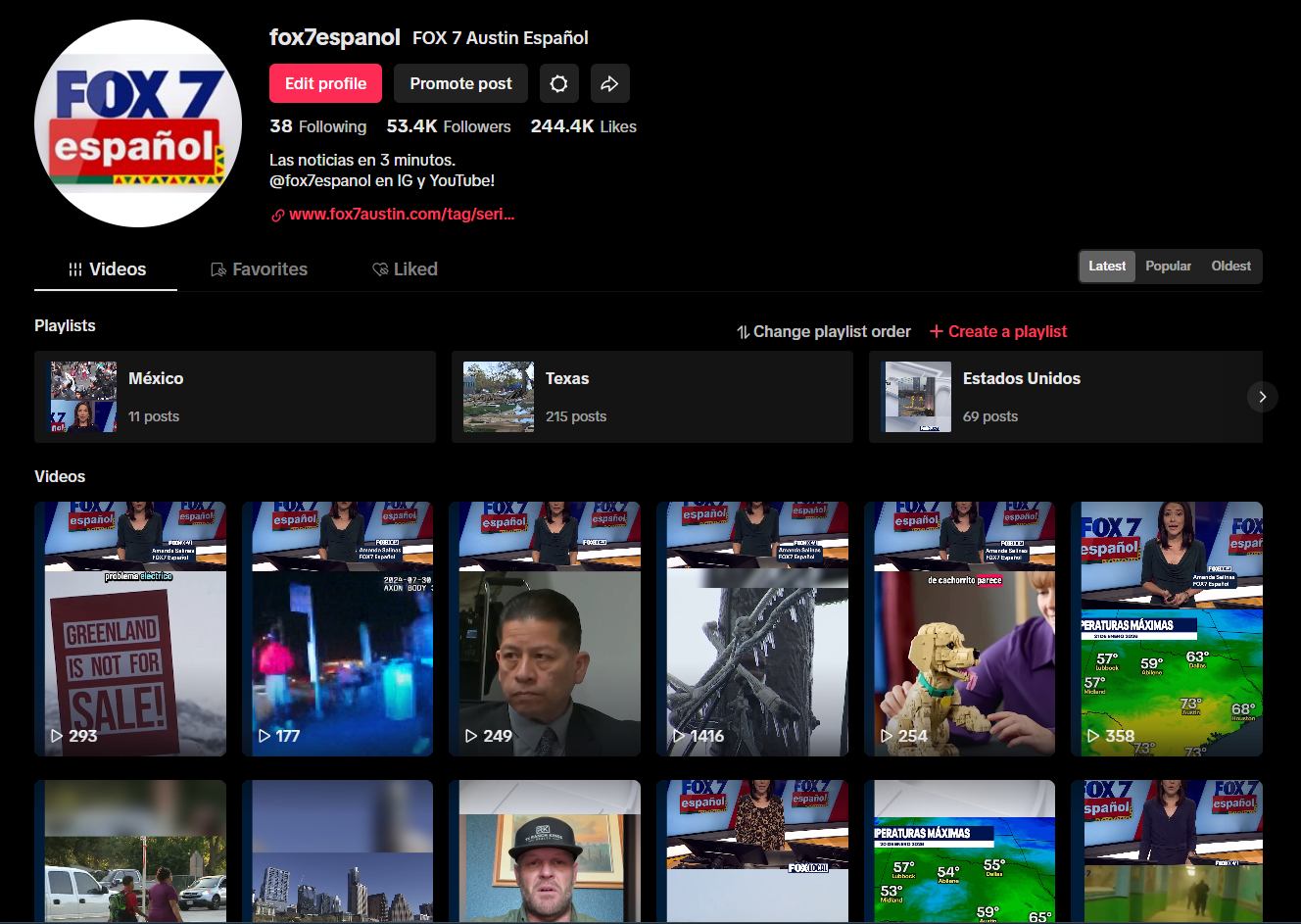Click play icon on 358-view video

click(x=1093, y=736)
